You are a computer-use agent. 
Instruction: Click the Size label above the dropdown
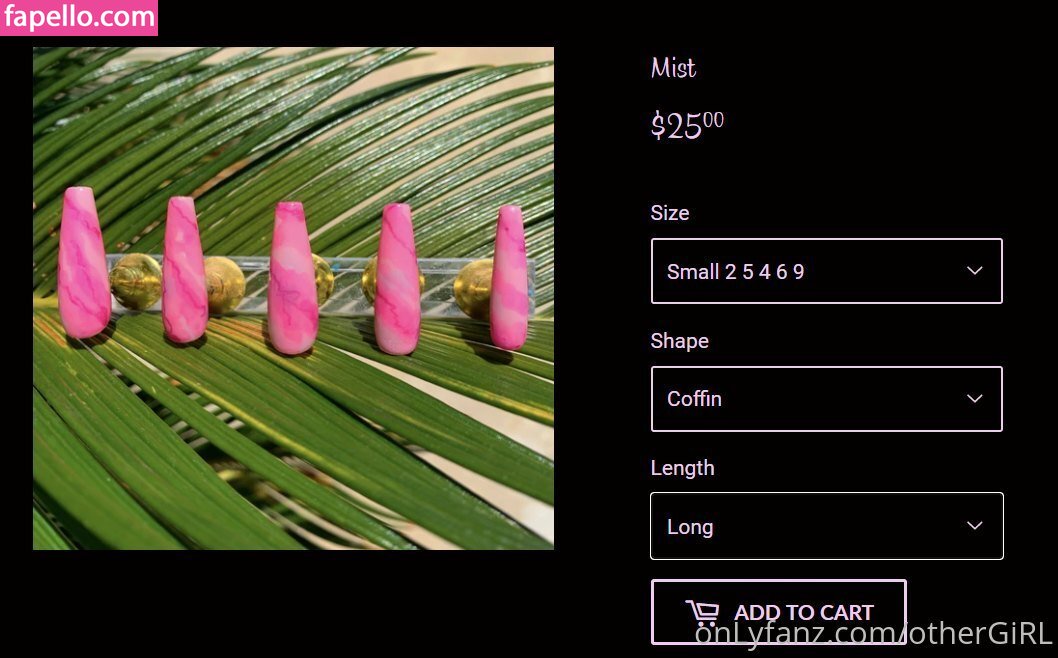pyautogui.click(x=670, y=213)
